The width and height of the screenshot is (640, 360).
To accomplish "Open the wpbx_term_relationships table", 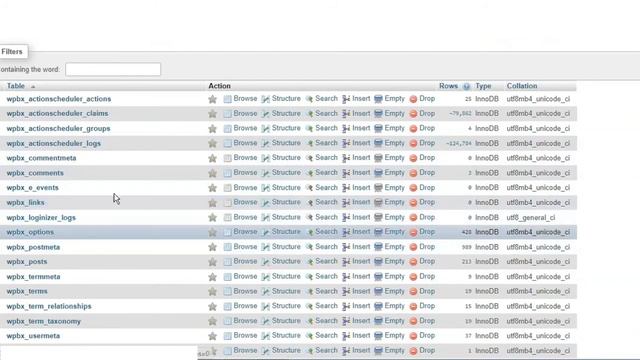I will coord(49,306).
